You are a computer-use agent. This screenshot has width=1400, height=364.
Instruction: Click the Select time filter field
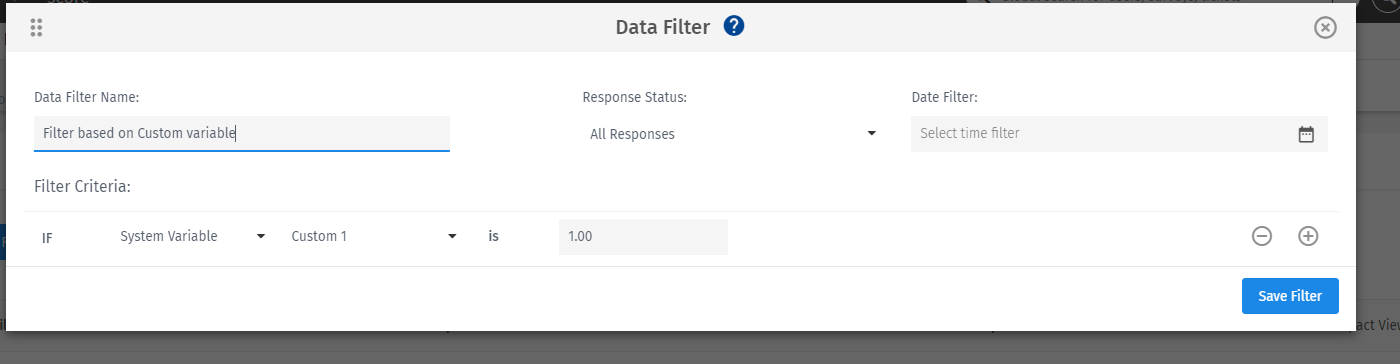[1119, 134]
